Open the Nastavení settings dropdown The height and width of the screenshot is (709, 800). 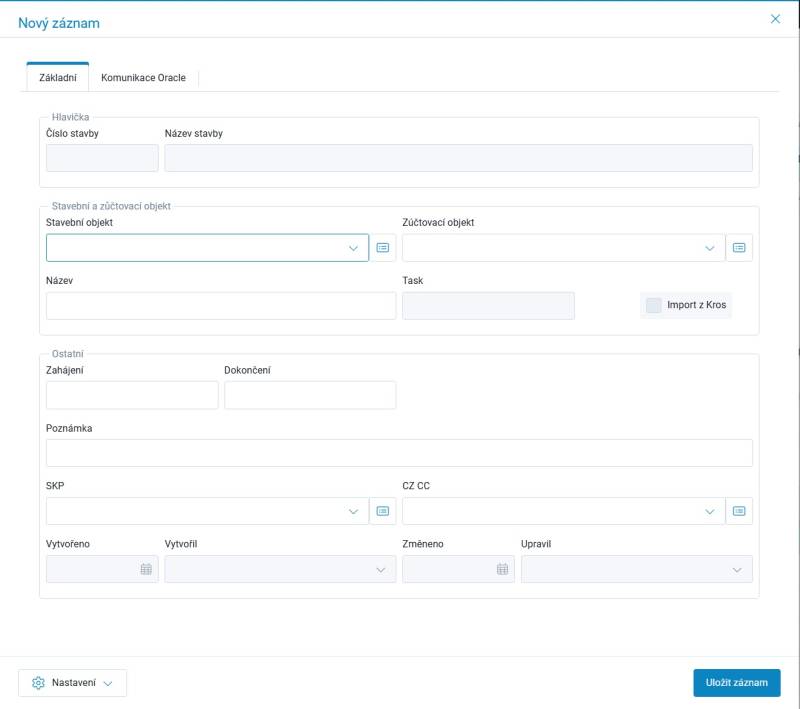(x=72, y=683)
